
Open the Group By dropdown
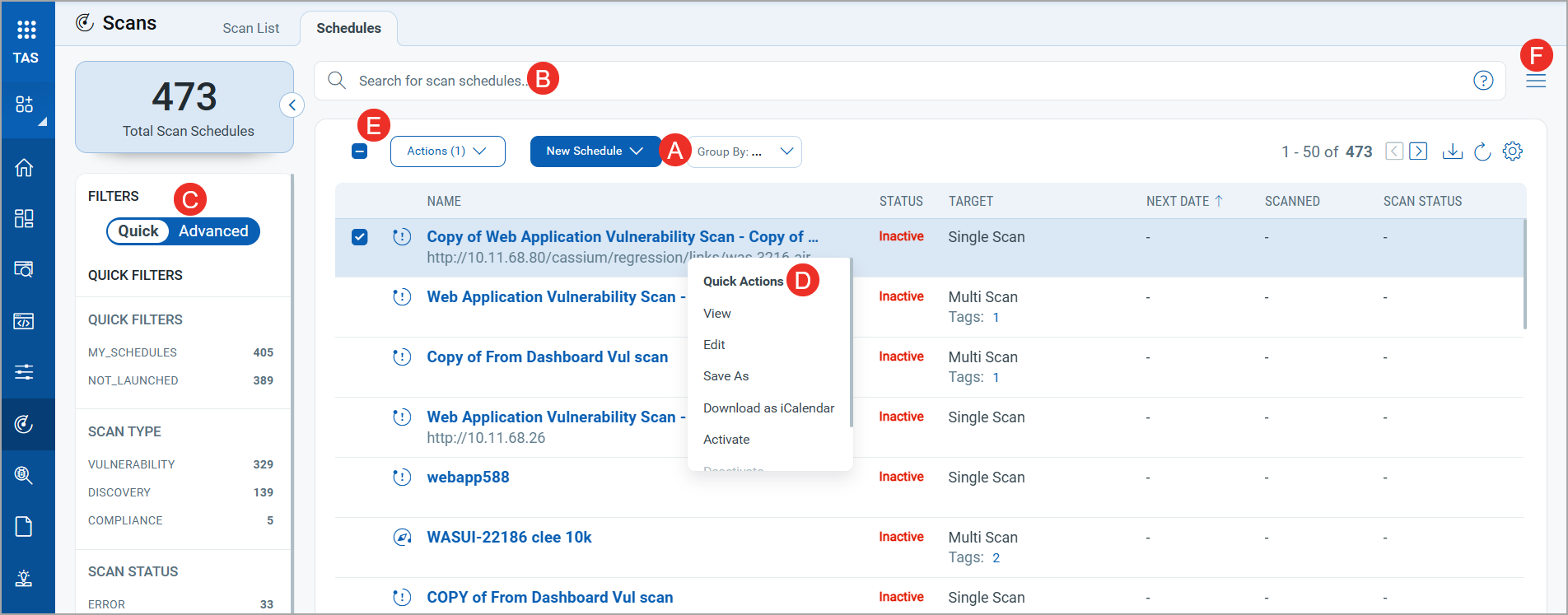[x=744, y=151]
